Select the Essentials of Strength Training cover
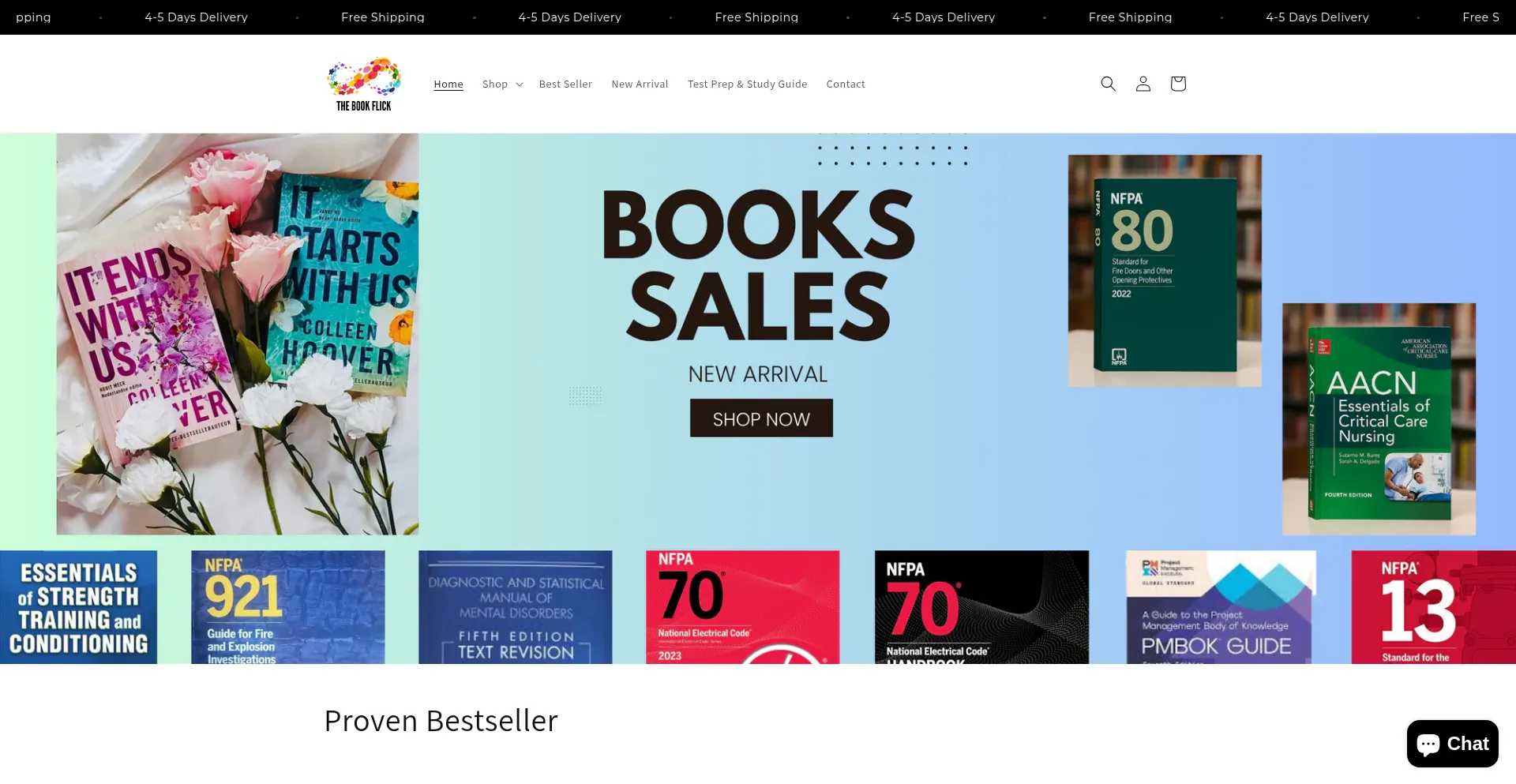This screenshot has height=784, width=1516. (x=78, y=607)
